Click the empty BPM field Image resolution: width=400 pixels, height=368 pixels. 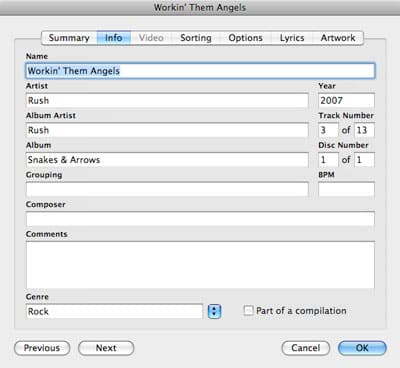click(x=346, y=189)
